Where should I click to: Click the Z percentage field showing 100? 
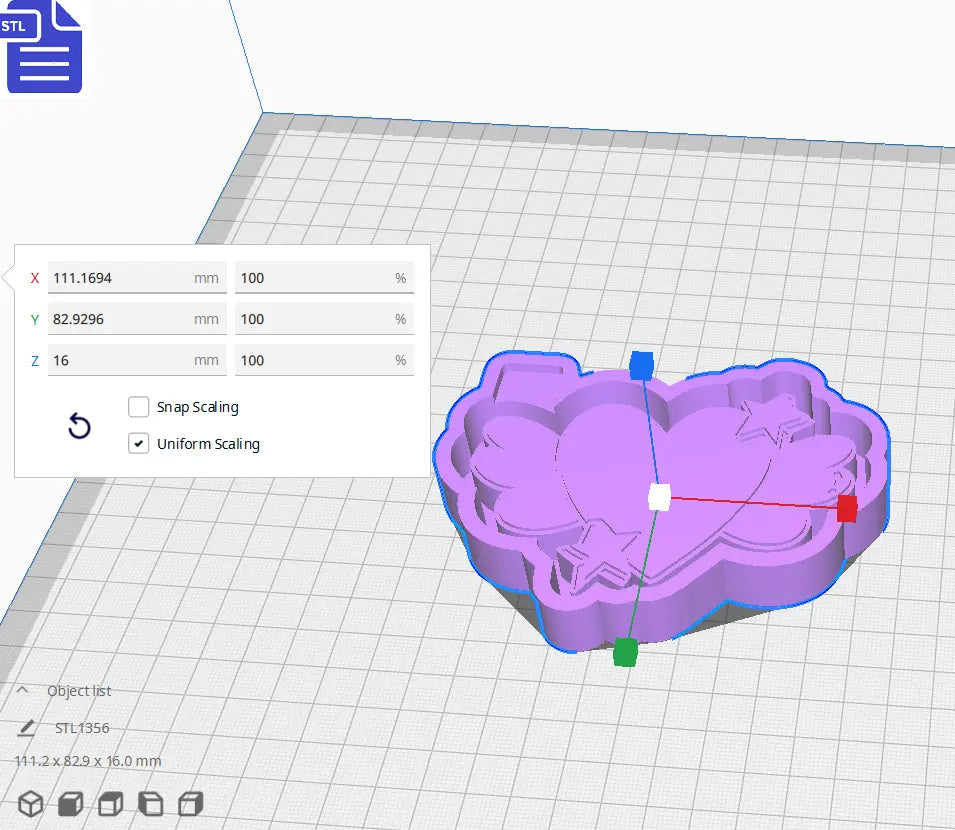tap(323, 360)
